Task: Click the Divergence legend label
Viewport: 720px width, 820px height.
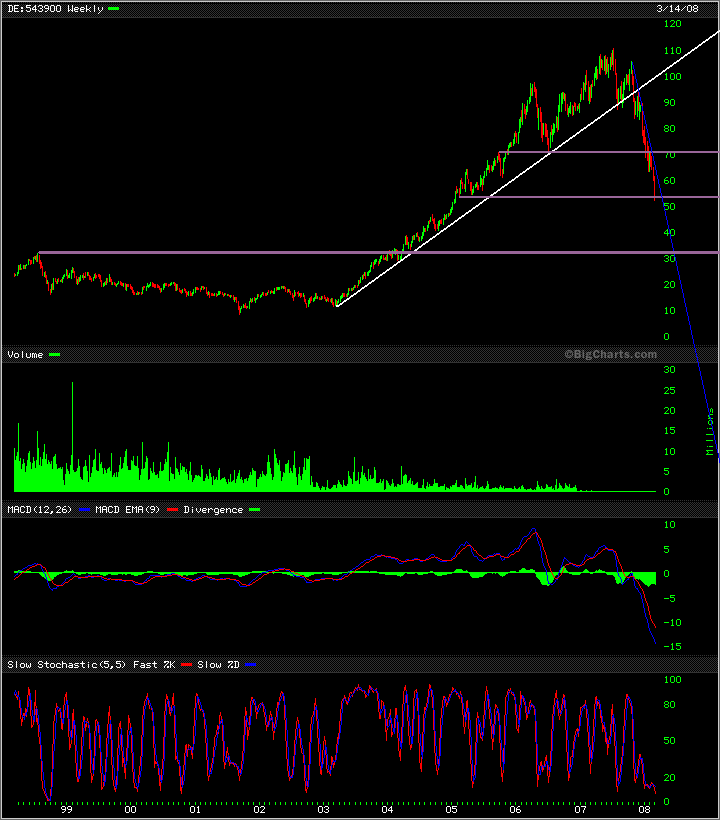Action: pos(213,510)
